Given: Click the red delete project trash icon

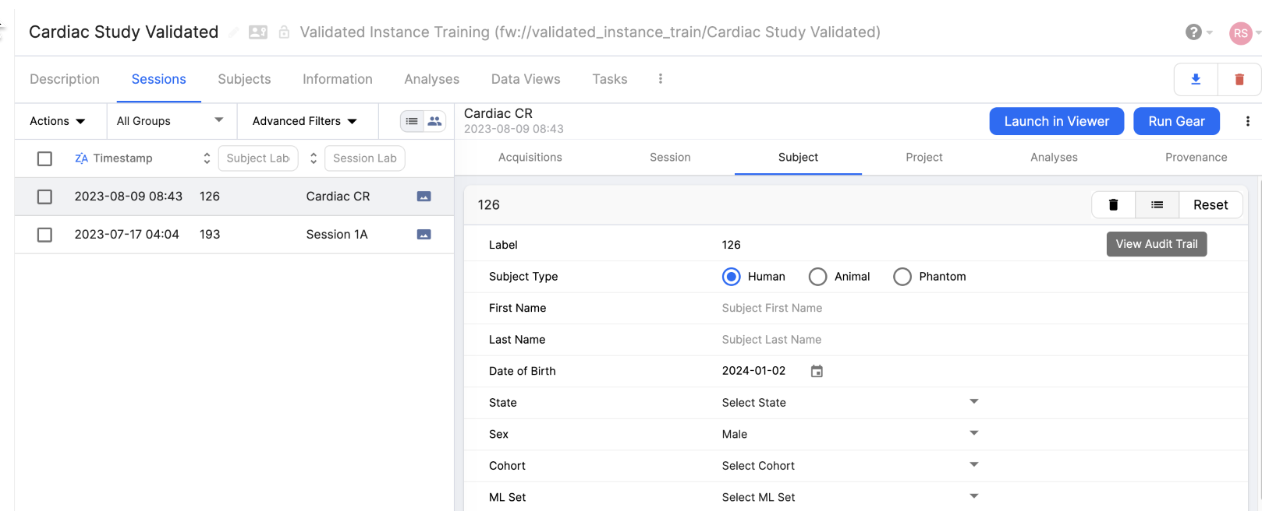Looking at the screenshot, I should pos(1239,79).
